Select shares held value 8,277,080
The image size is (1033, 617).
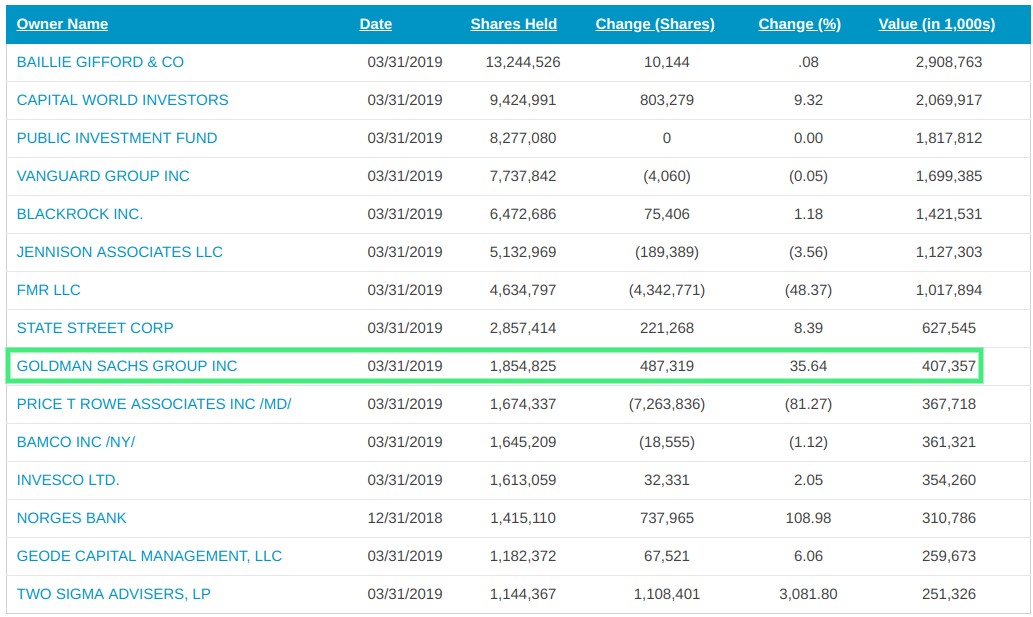click(x=523, y=138)
